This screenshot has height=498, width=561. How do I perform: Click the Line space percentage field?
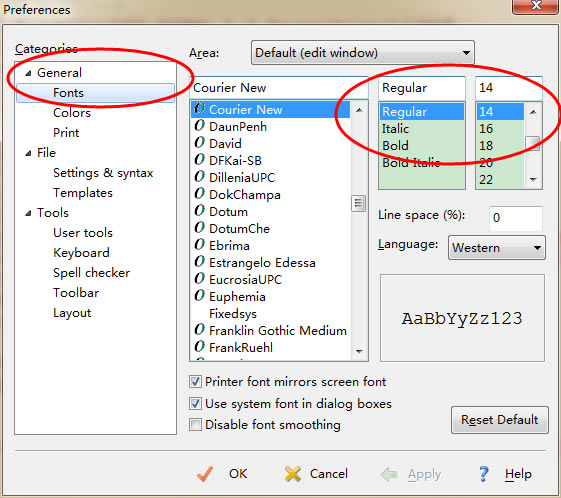click(515, 218)
